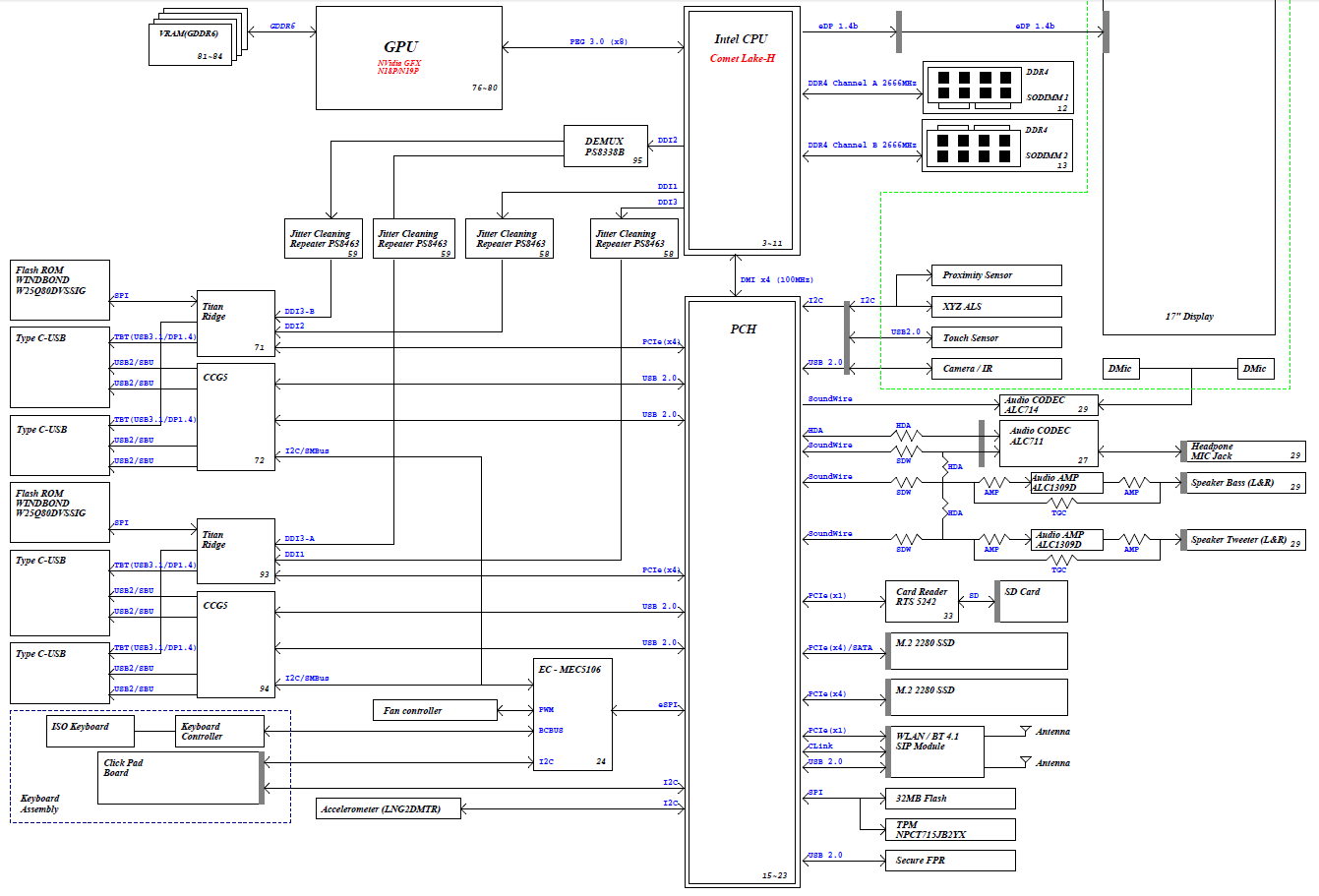Select the EC - MEC5106 block
The image size is (1319, 896).
pyautogui.click(x=572, y=714)
